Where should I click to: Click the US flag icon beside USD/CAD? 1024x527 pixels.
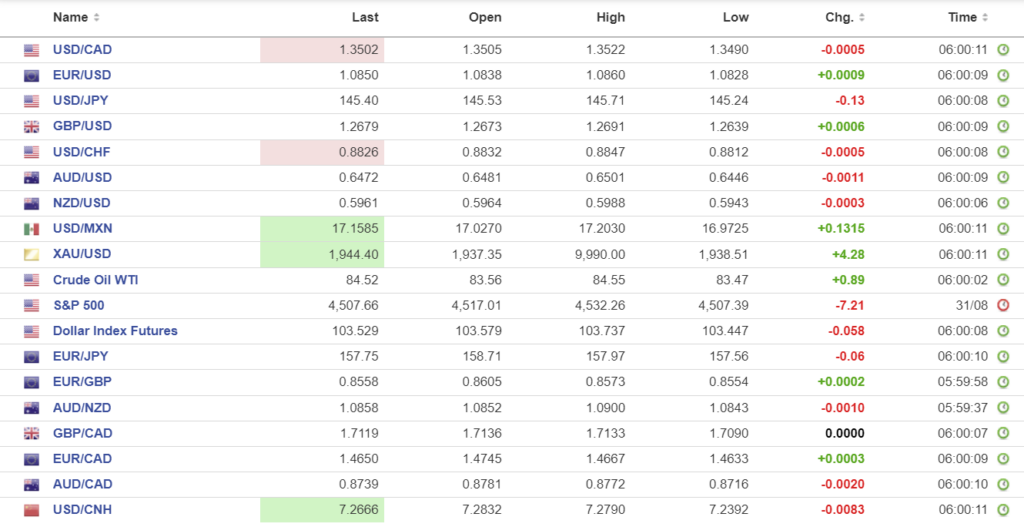click(x=31, y=50)
